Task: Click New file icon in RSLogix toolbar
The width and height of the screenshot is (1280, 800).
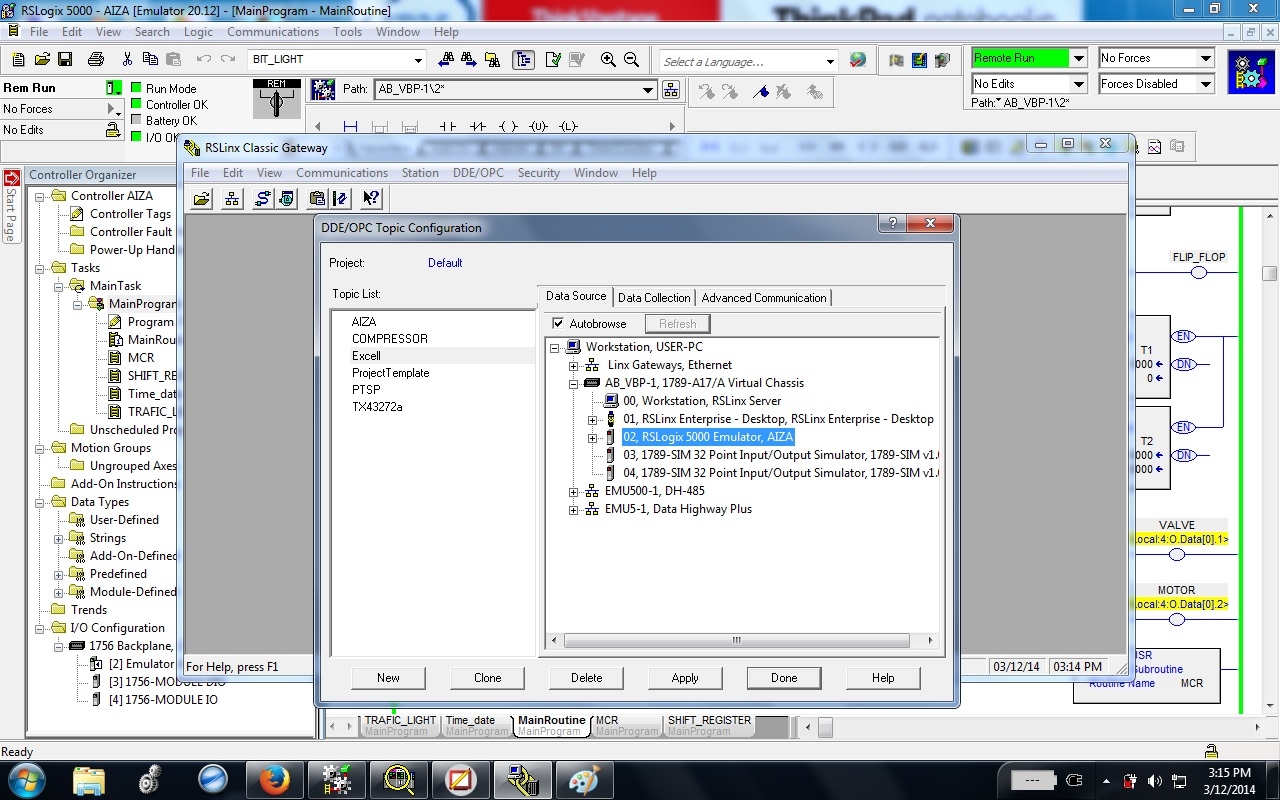Action: [x=18, y=60]
